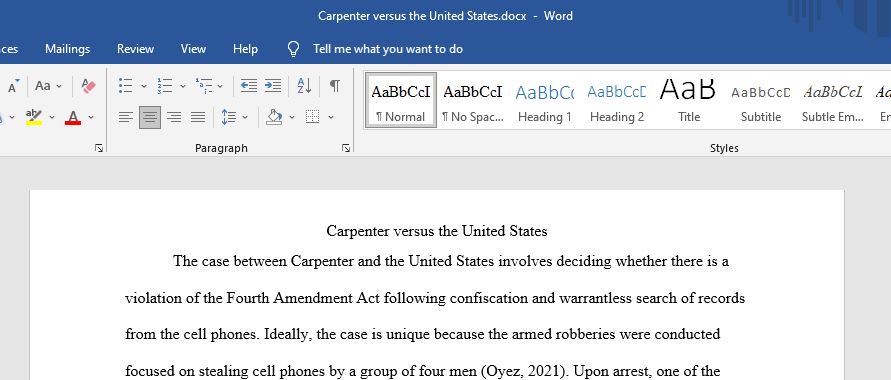This screenshot has width=891, height=380.
Task: Open the Multilevel List dropdown arrow
Action: tap(220, 86)
